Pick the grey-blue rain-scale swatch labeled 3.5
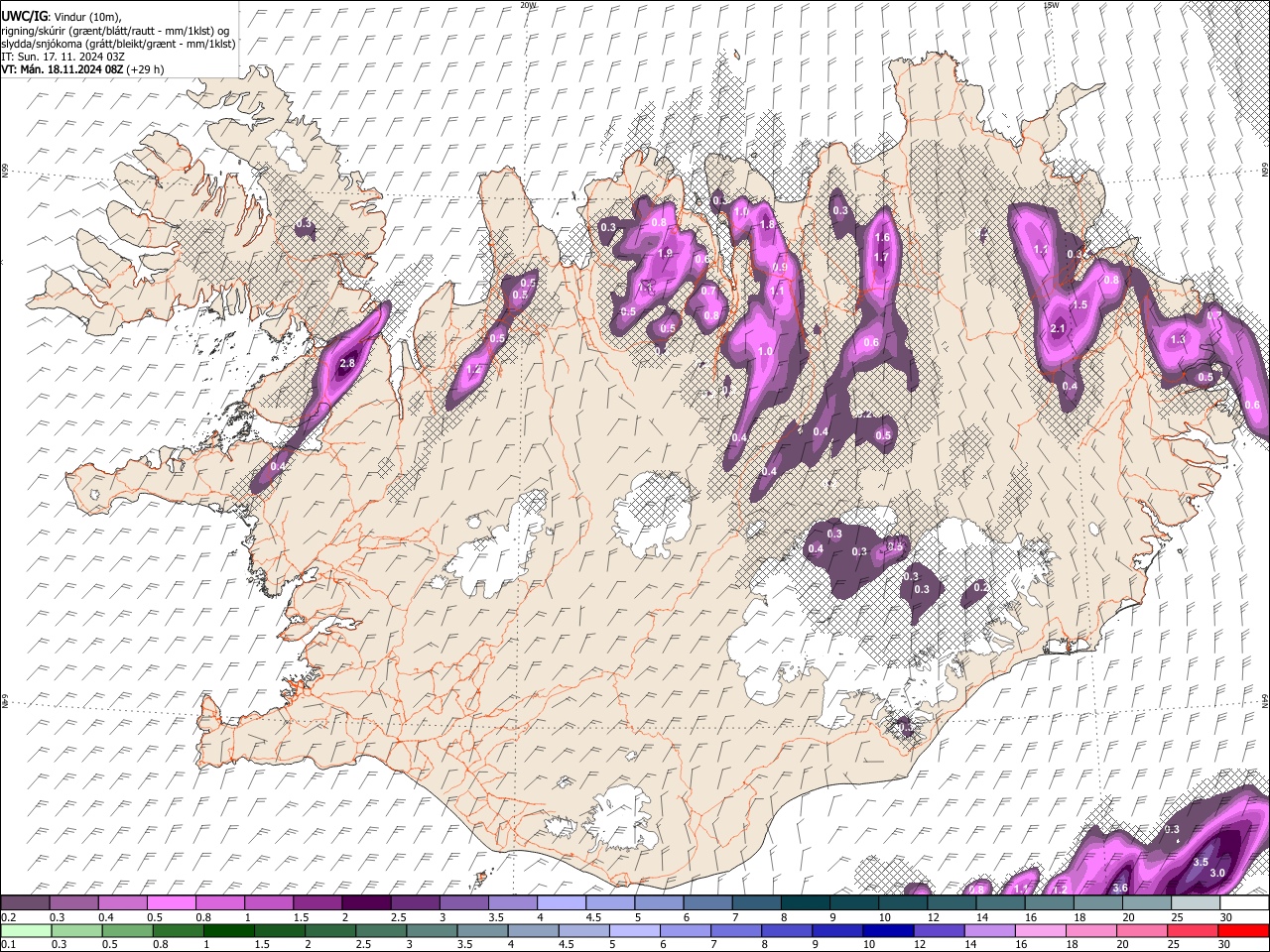1270x952 pixels. 482,930
